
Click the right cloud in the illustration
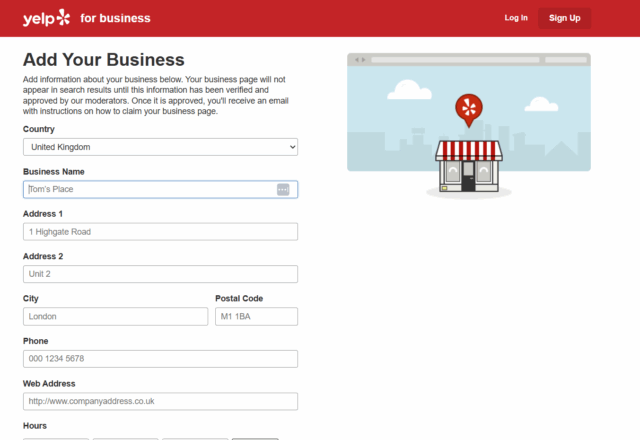coord(538,103)
